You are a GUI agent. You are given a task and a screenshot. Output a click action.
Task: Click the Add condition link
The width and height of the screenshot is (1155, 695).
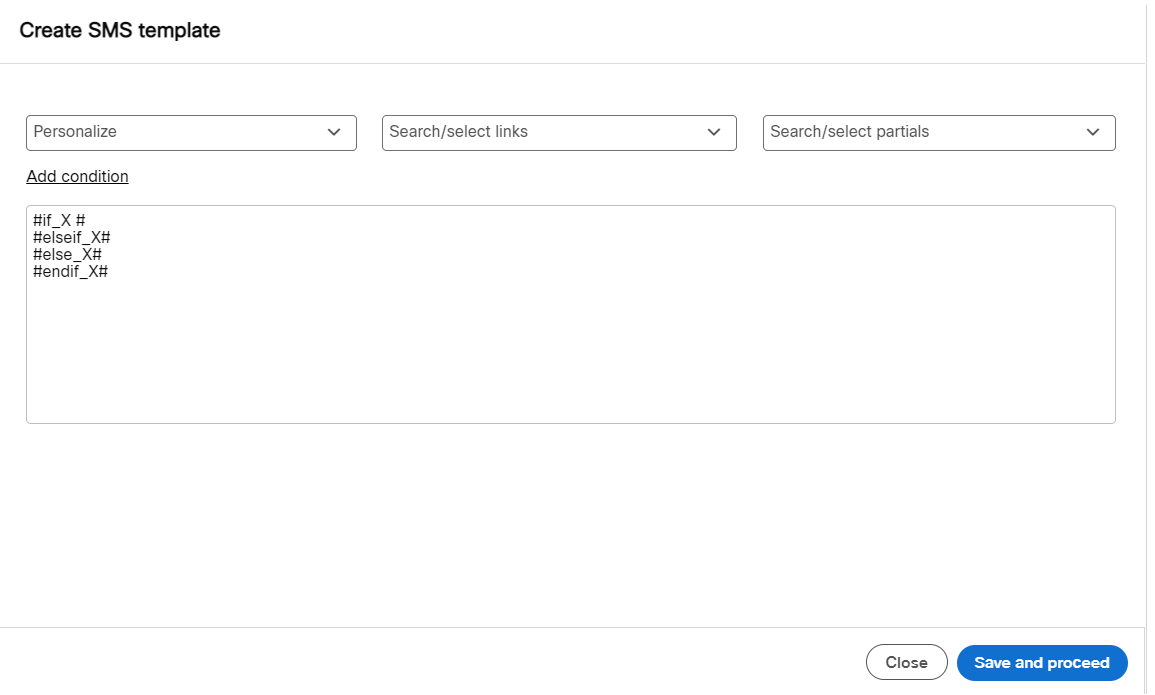point(77,176)
